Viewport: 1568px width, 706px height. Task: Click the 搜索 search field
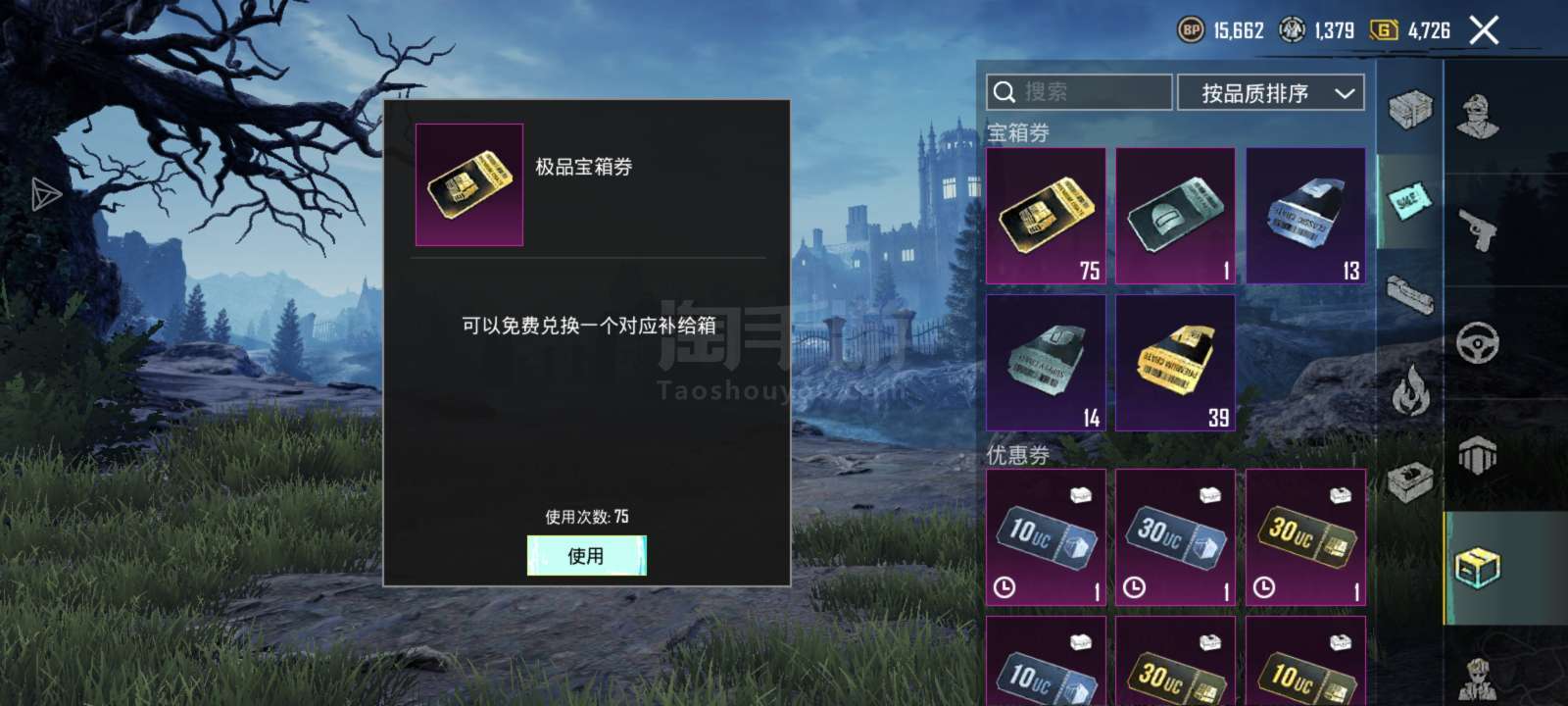point(1079,92)
